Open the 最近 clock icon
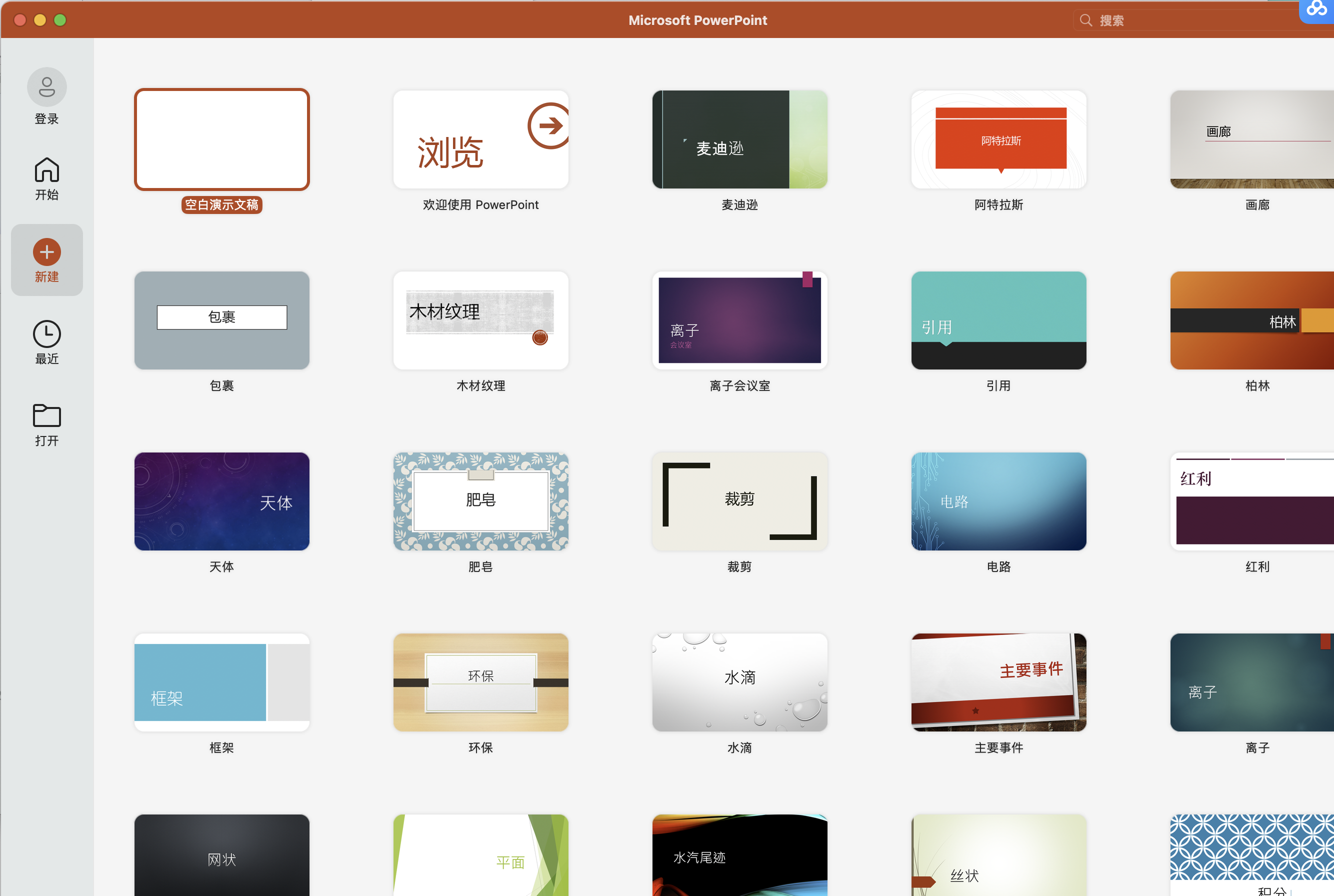 click(47, 333)
